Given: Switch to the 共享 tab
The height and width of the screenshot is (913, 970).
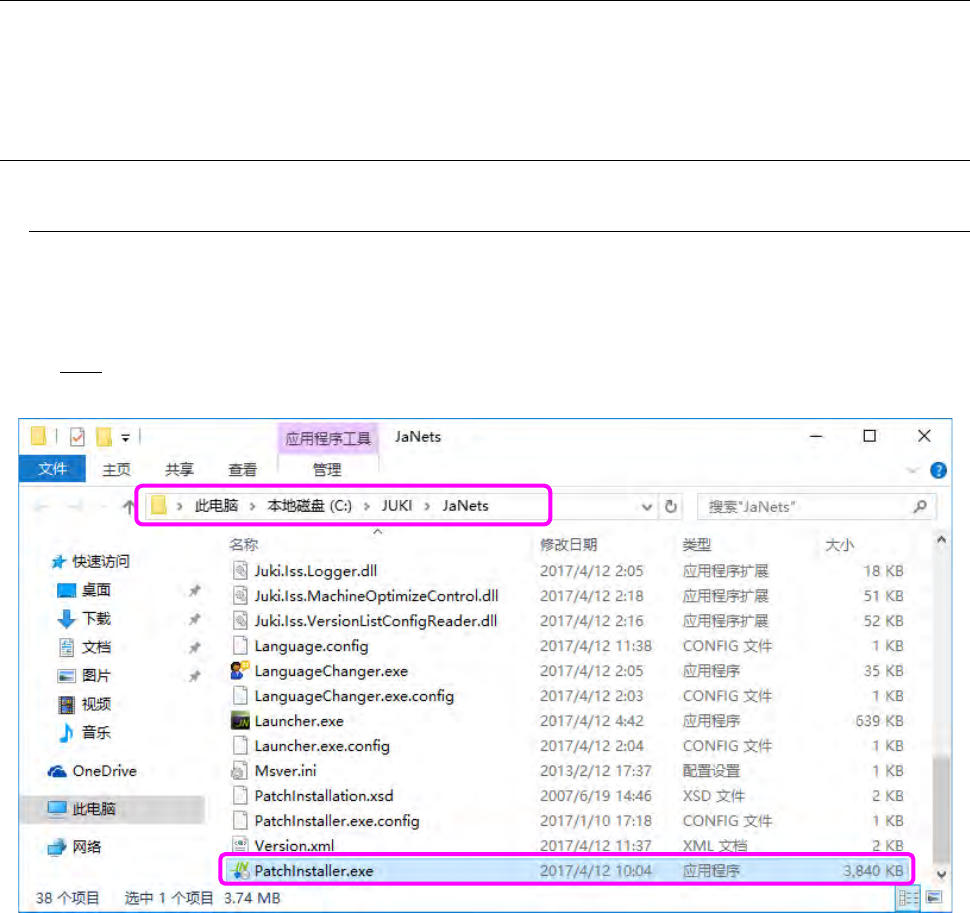Looking at the screenshot, I should [179, 469].
